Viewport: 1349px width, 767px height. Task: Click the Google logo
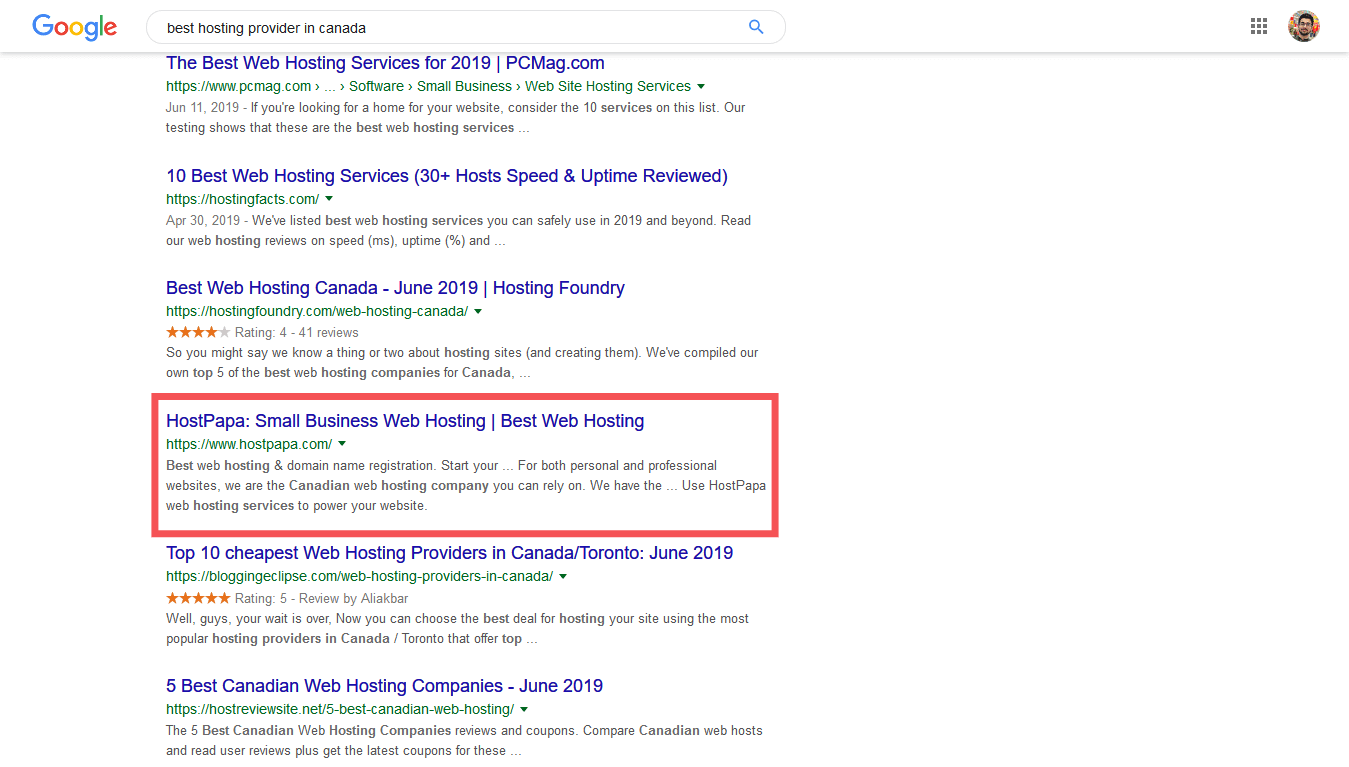coord(74,27)
